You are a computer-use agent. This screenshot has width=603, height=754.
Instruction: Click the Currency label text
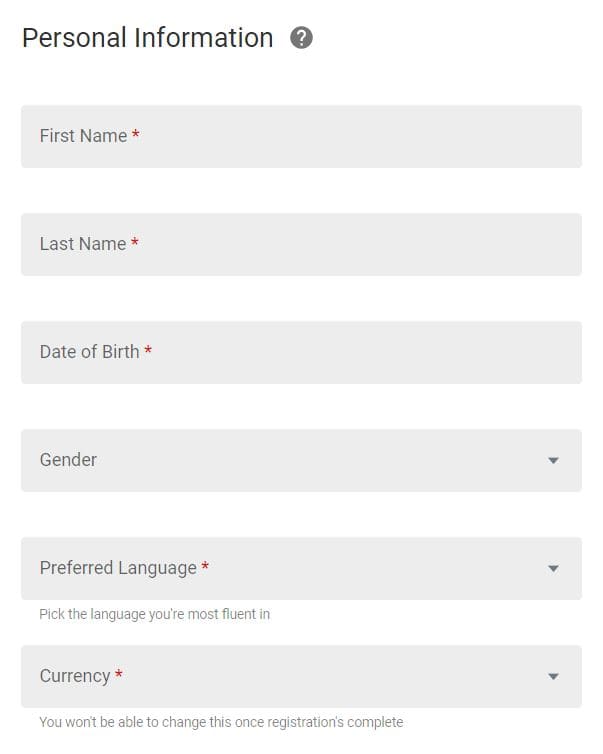[75, 676]
